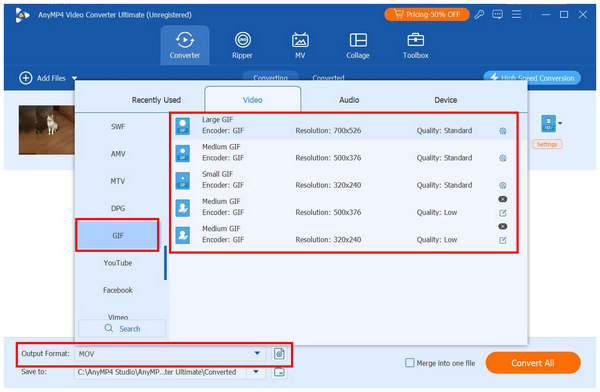The image size is (600, 392).
Task: Switch to the Converting tab
Action: coord(270,78)
